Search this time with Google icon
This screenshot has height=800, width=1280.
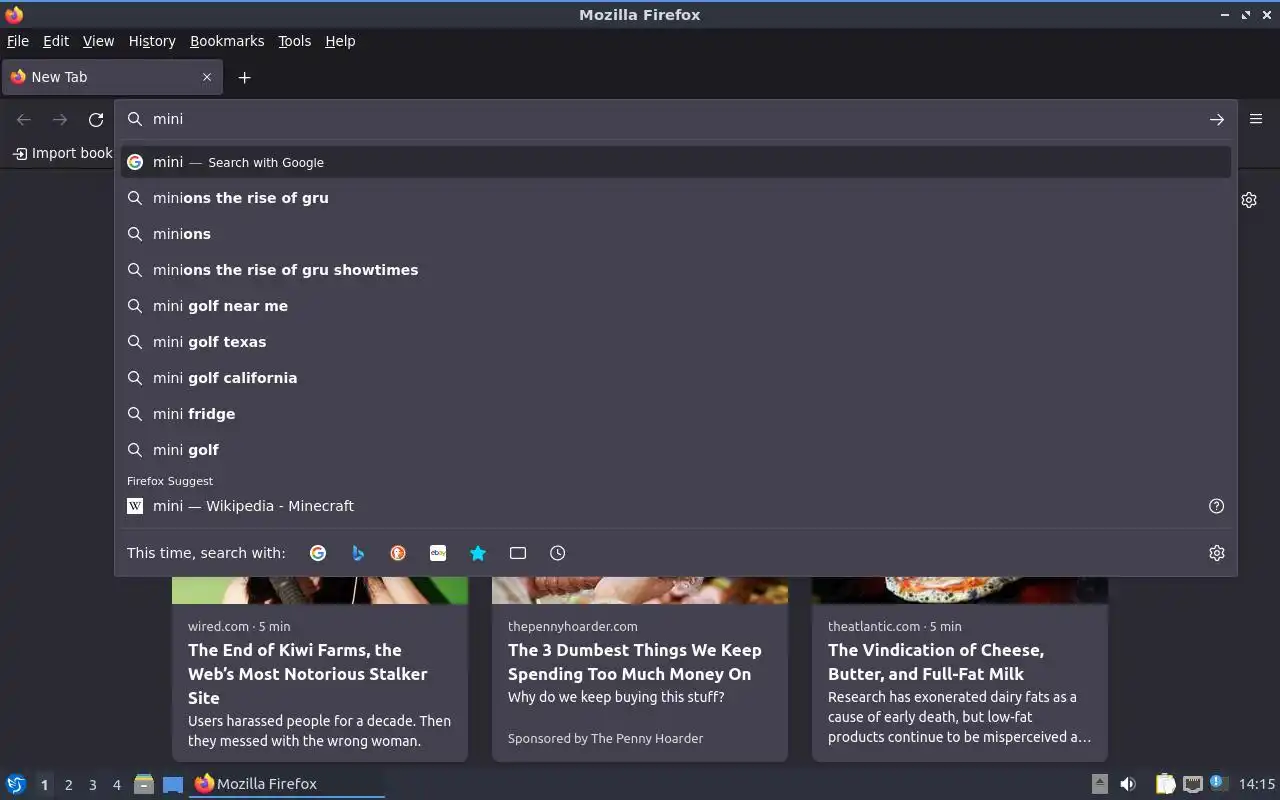pyautogui.click(x=318, y=553)
